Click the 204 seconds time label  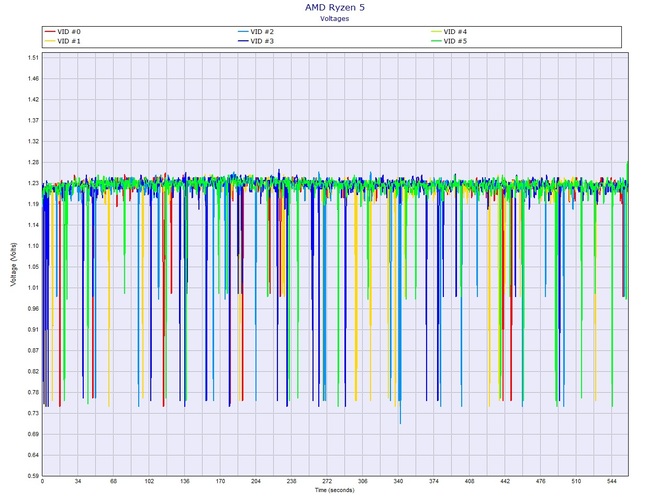pyautogui.click(x=256, y=481)
